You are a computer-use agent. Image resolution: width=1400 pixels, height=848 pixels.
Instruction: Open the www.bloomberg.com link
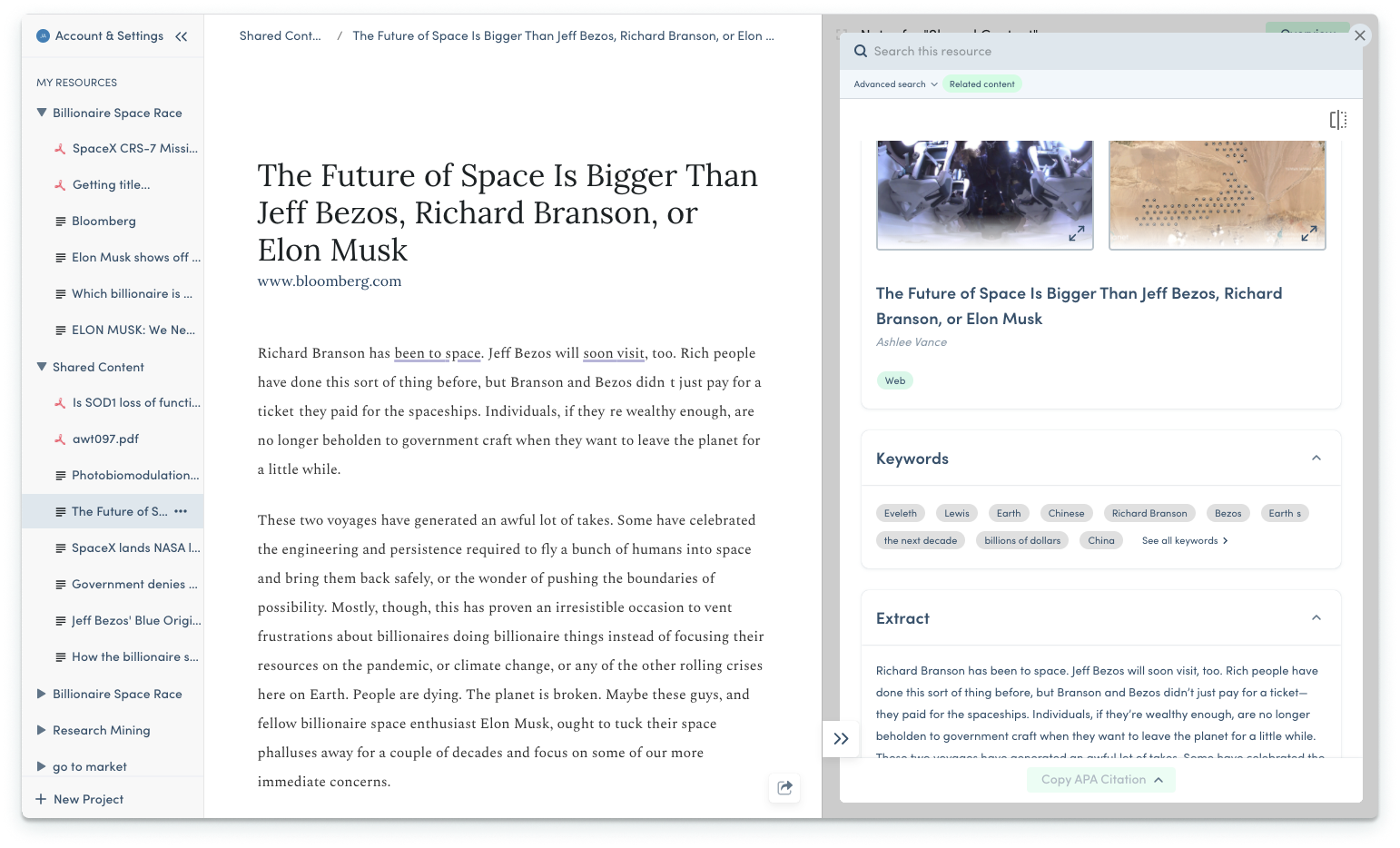click(x=329, y=281)
